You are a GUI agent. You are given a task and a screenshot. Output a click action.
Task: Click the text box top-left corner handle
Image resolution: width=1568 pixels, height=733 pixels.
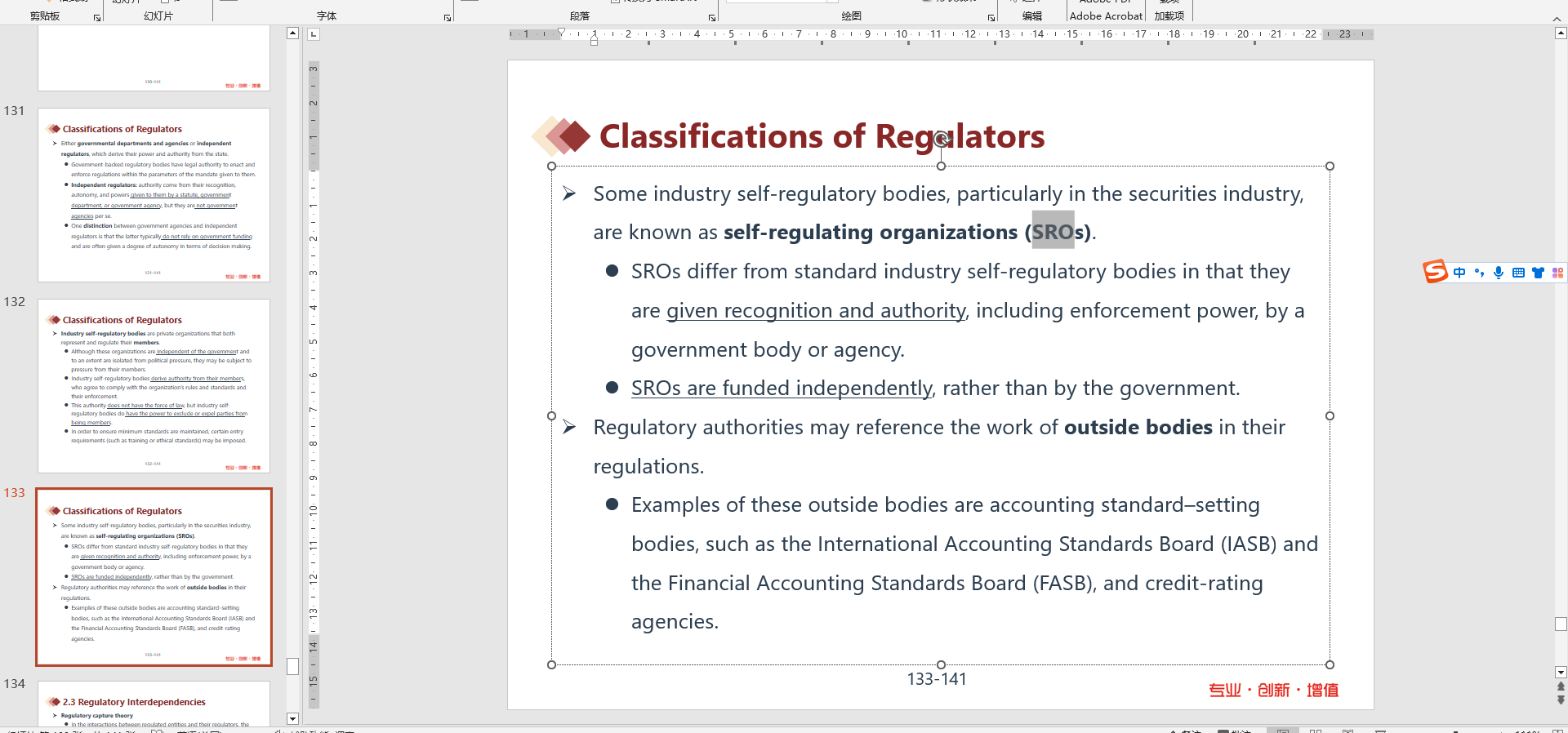[551, 167]
